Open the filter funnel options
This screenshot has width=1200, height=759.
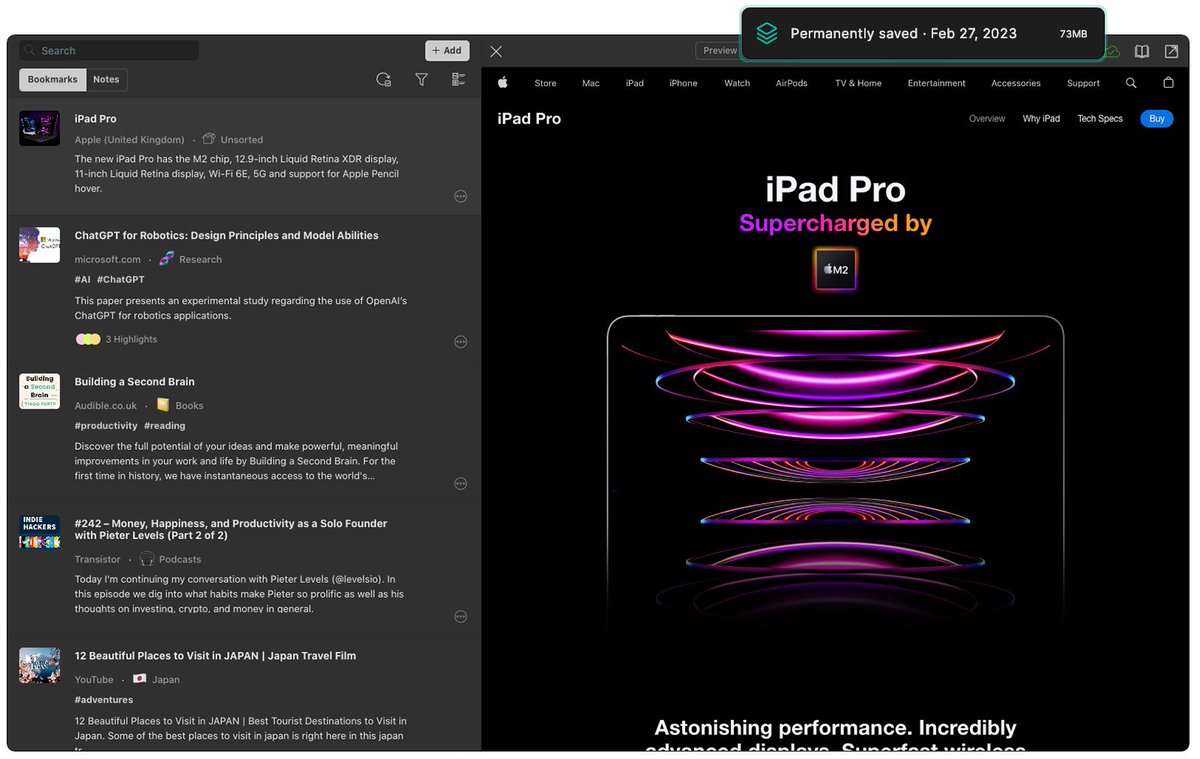(421, 79)
